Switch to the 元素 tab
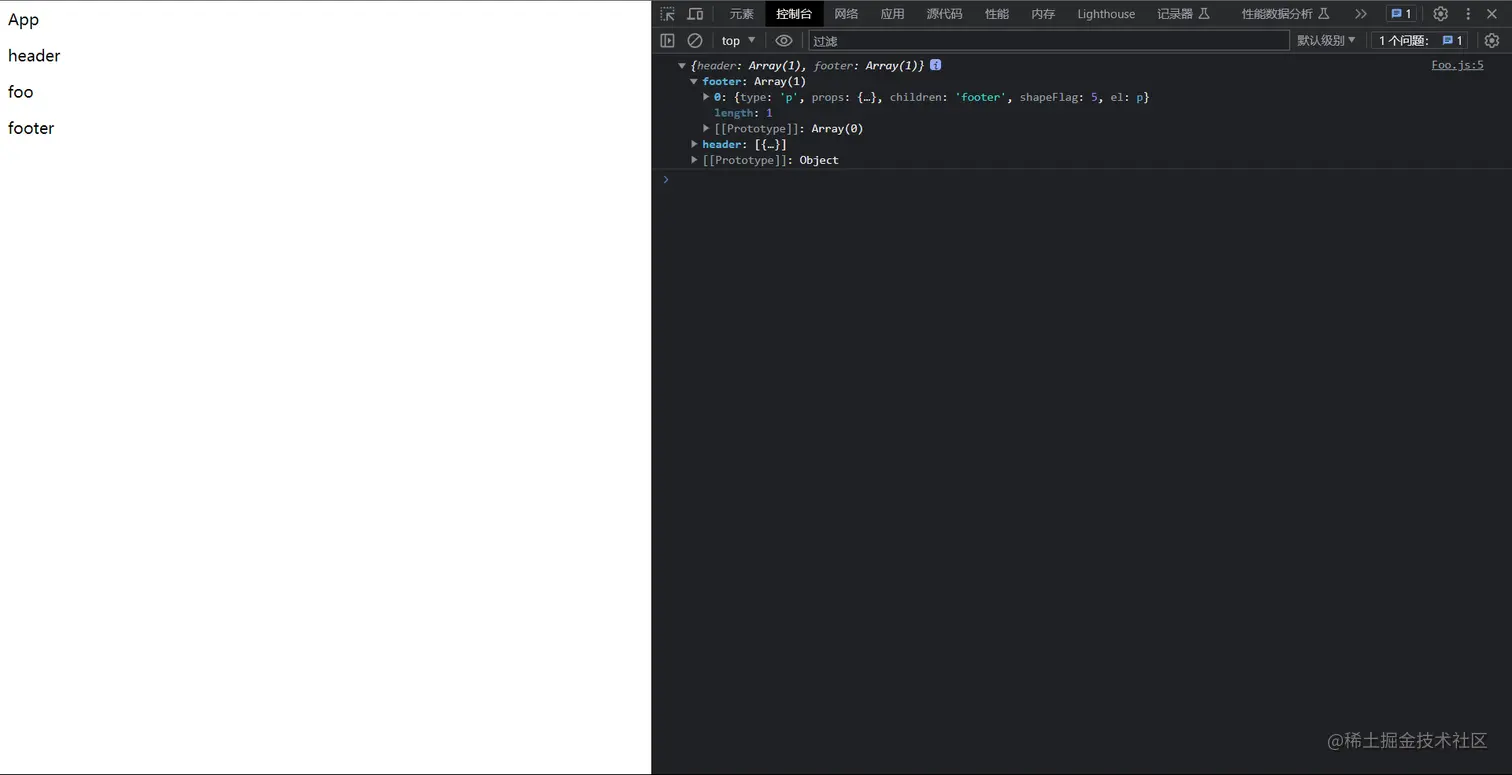Screen dimensions: 1512x775 742,14
